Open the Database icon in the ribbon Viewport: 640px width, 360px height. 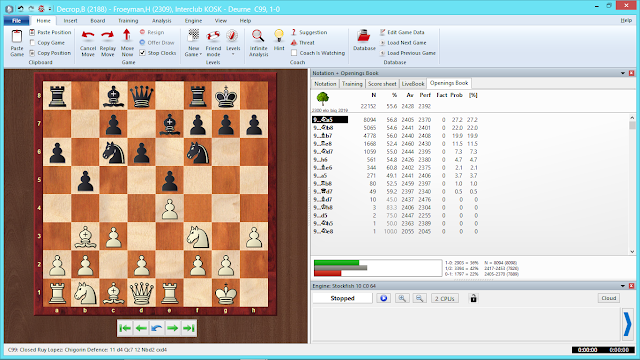(x=363, y=36)
